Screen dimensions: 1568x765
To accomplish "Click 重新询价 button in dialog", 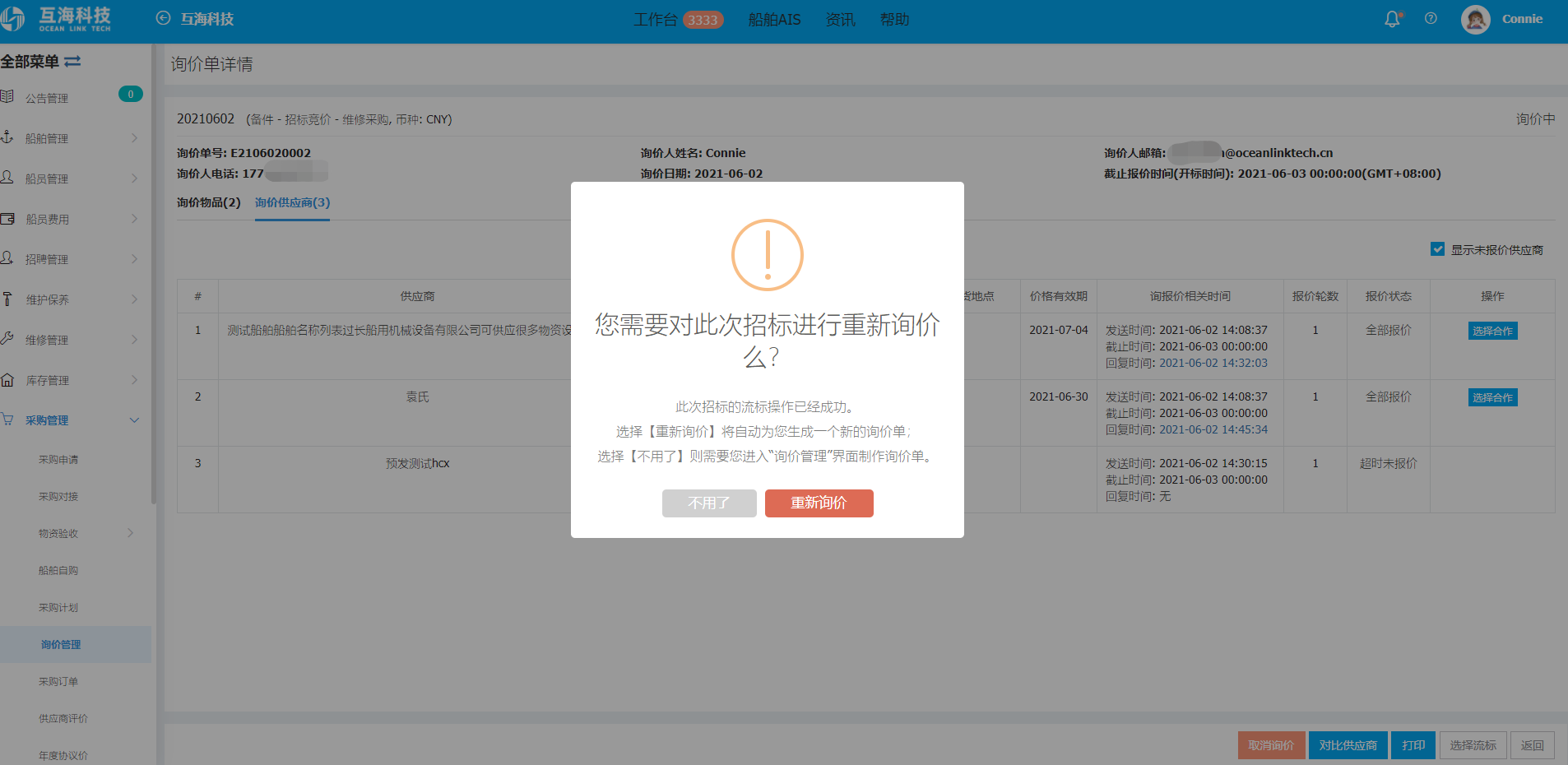I will pyautogui.click(x=819, y=503).
